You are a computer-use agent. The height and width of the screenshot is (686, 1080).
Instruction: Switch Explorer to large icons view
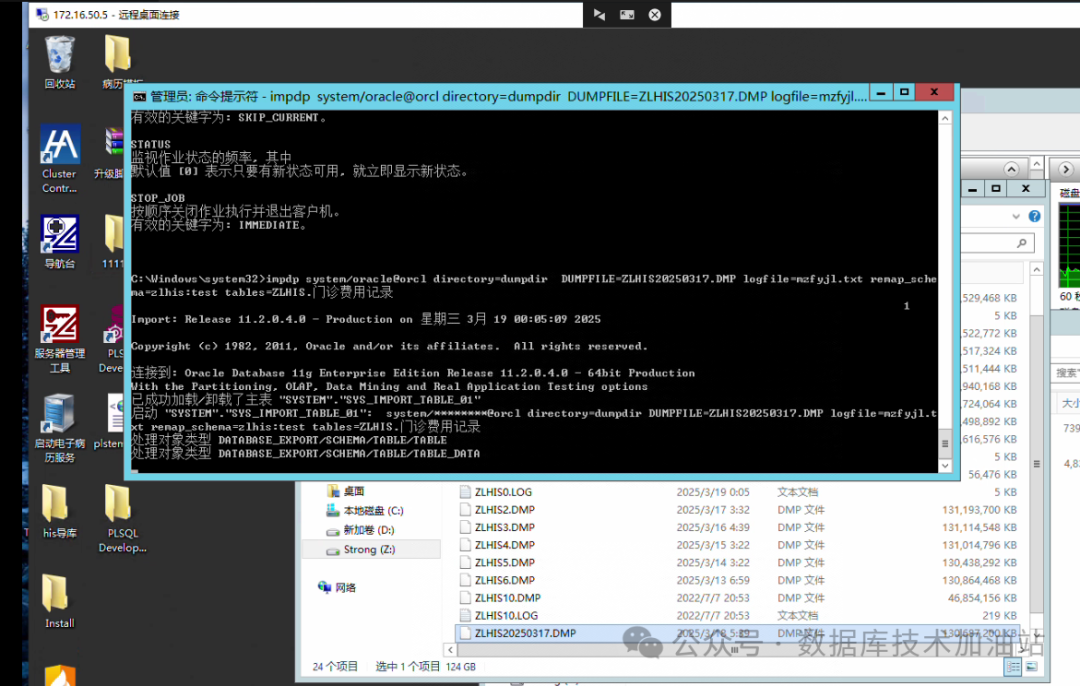pos(1031,666)
